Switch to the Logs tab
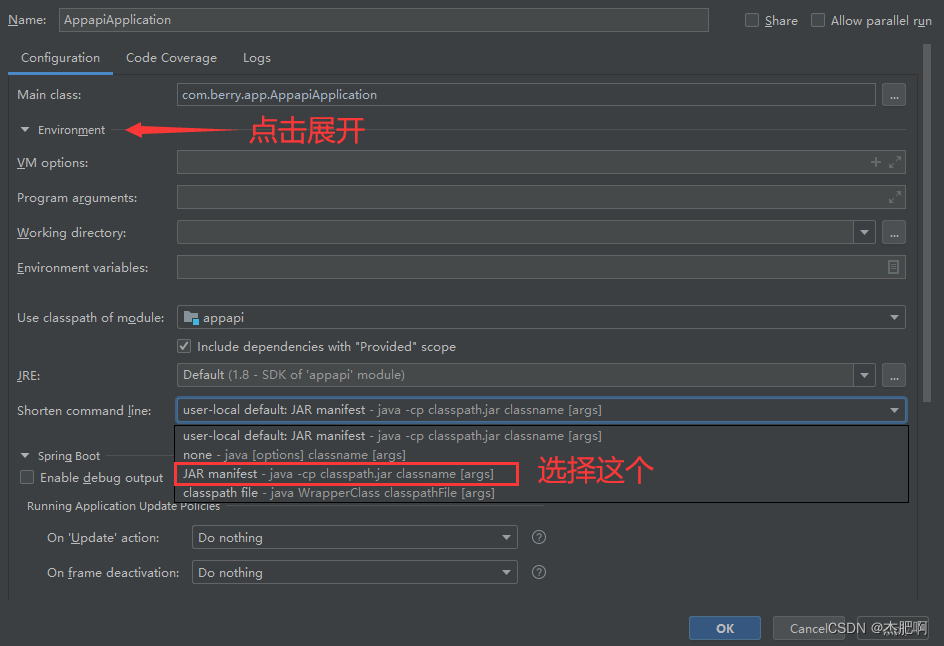 pos(256,58)
